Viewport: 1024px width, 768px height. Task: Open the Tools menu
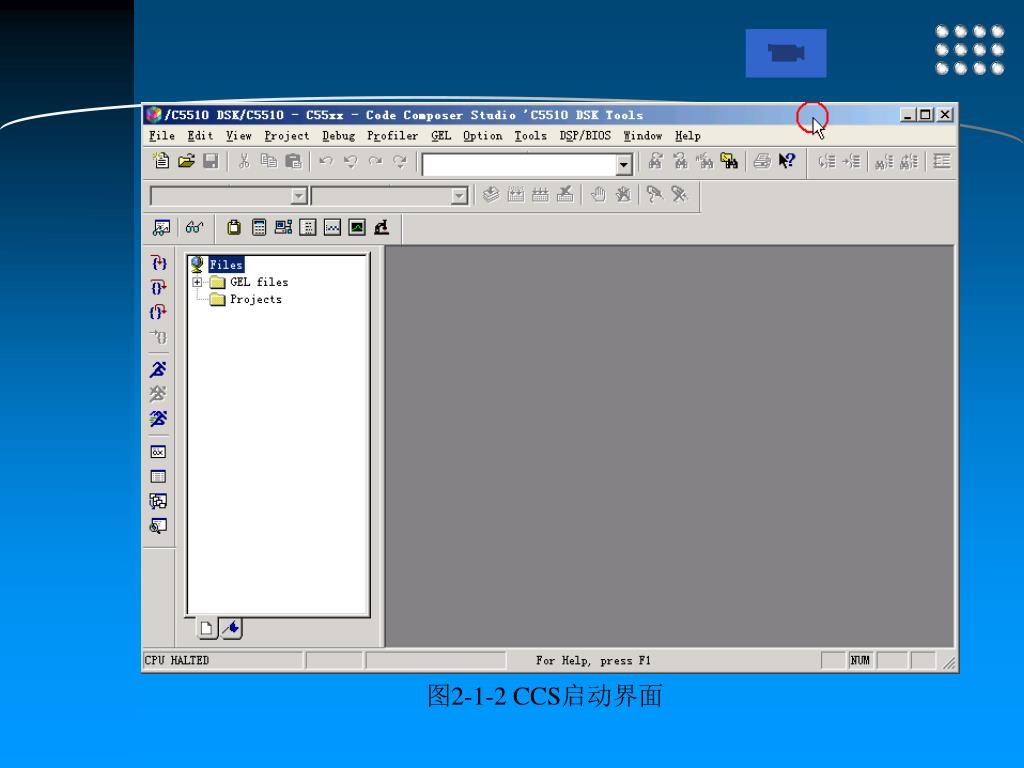530,136
